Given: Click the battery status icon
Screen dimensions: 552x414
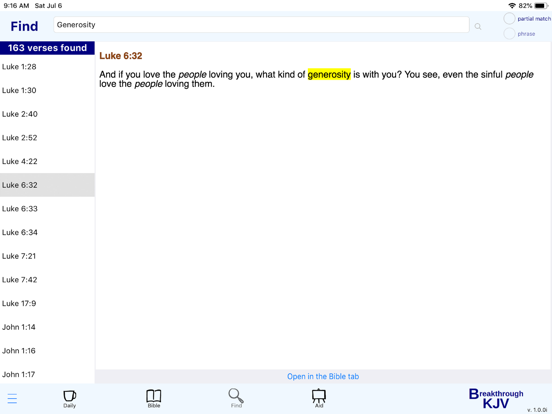Looking at the screenshot, I should click(541, 6).
